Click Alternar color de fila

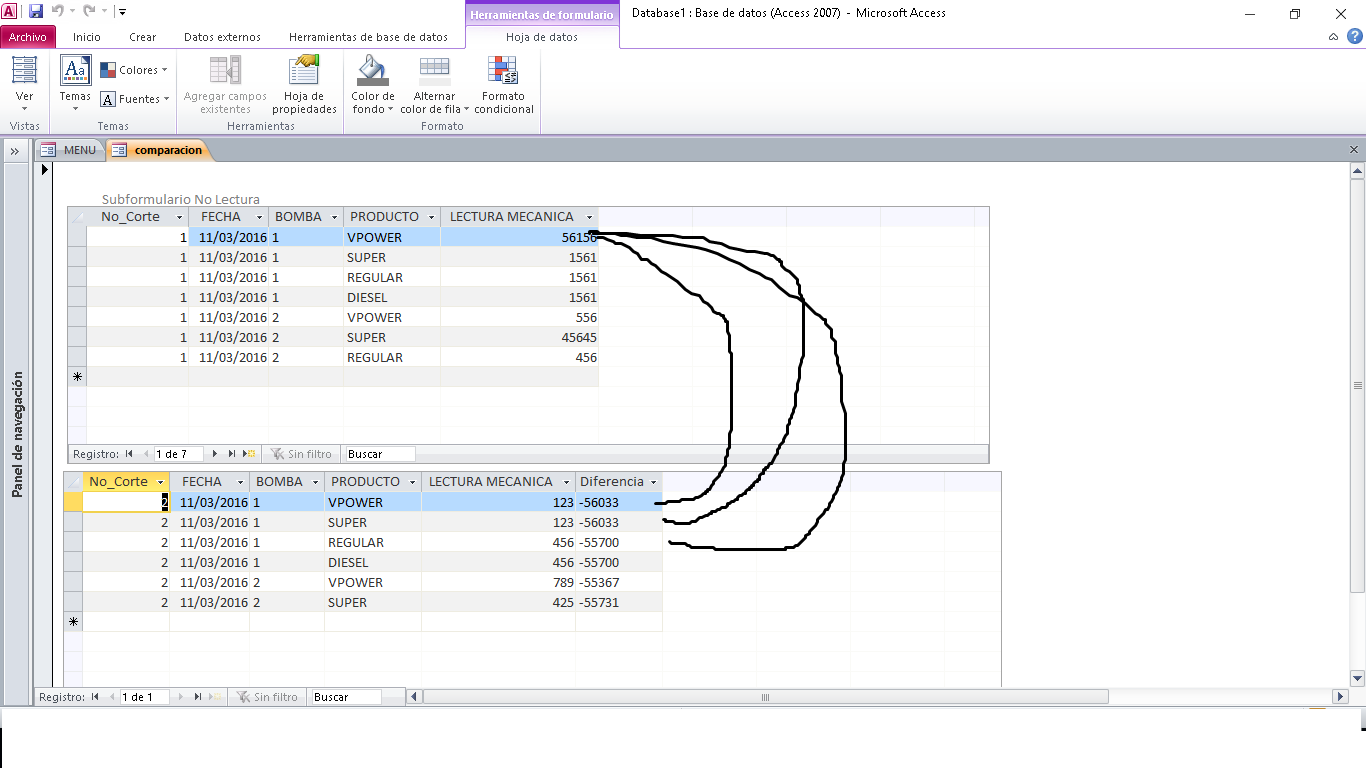pos(434,86)
